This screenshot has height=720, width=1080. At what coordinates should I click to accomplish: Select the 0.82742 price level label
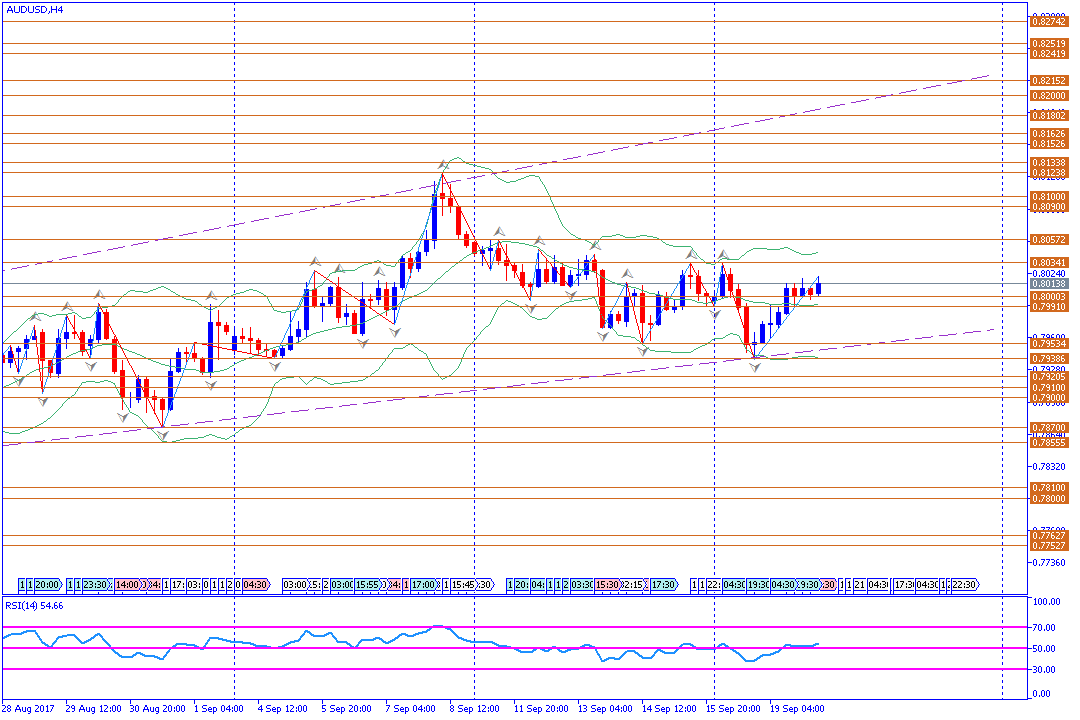[x=1049, y=22]
